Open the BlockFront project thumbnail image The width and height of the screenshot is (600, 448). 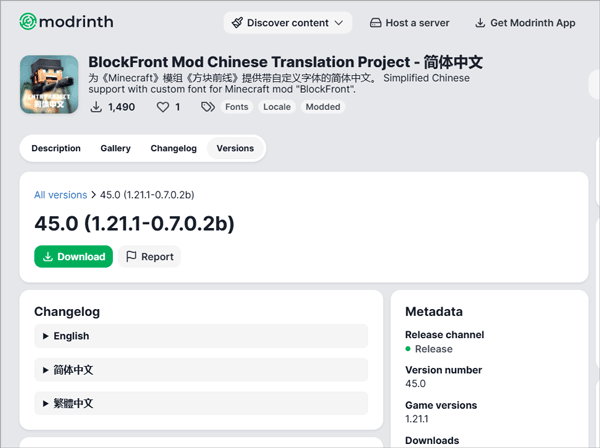coord(49,85)
